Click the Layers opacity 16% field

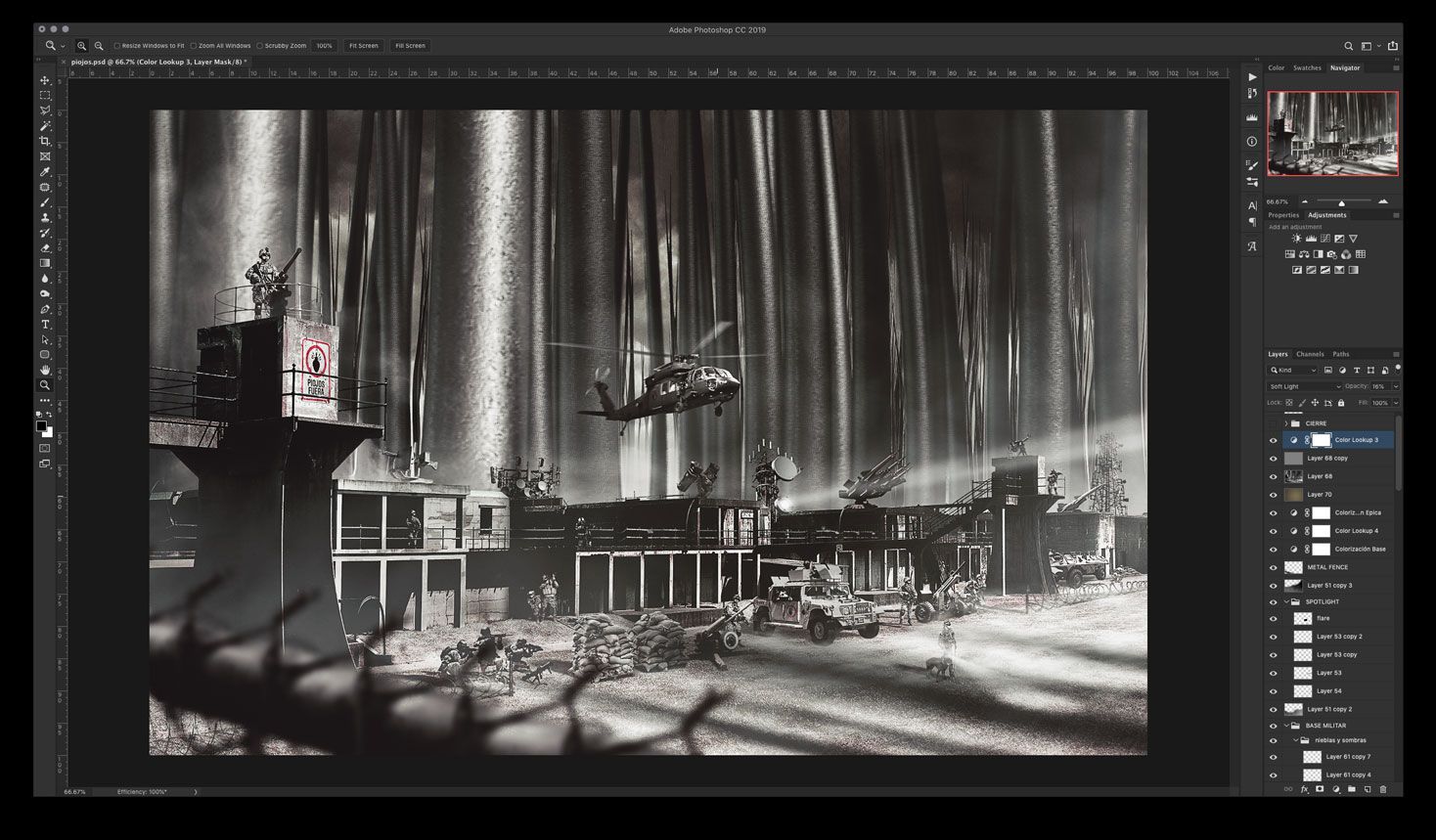point(1380,386)
